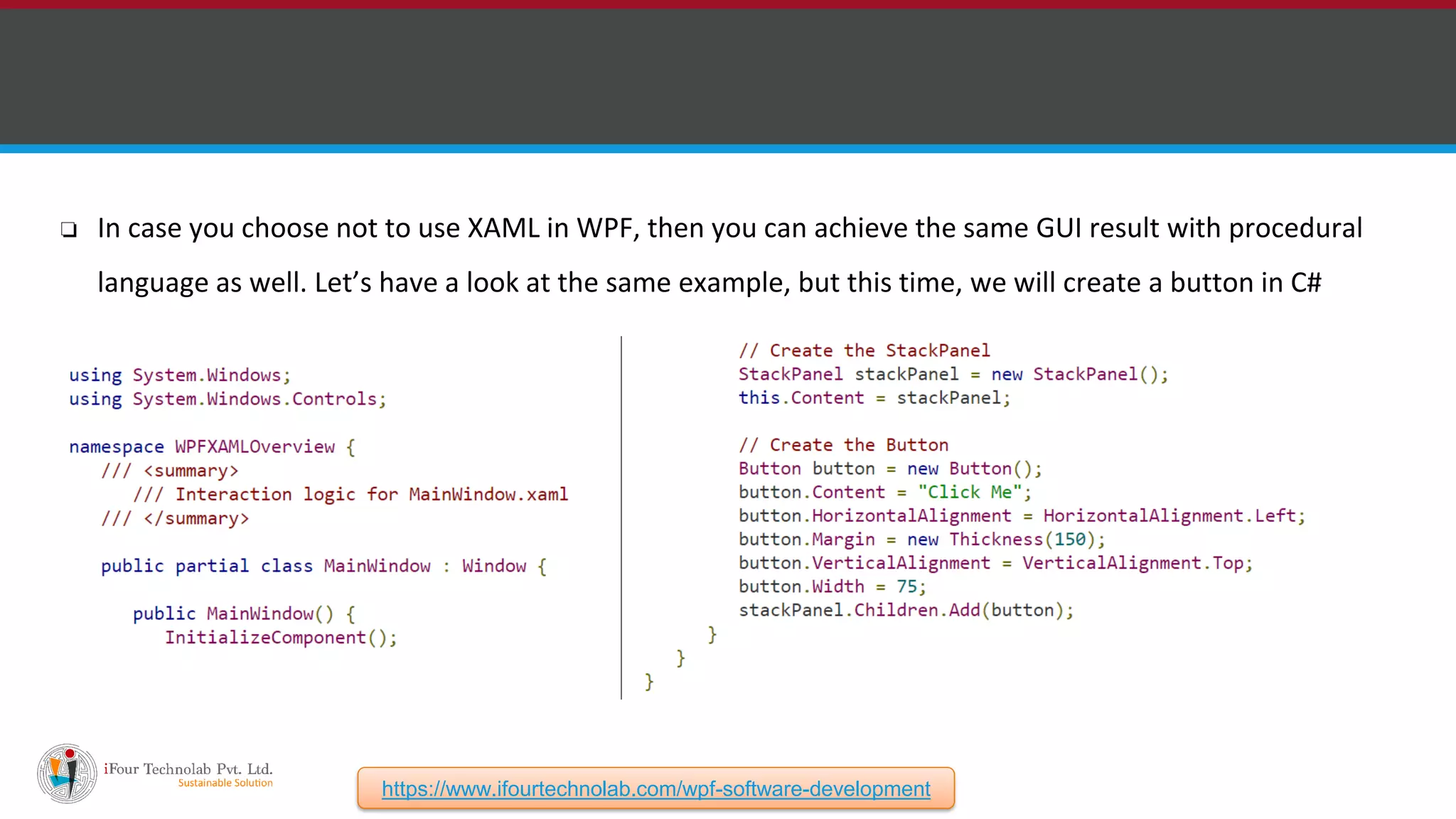
Task: Open the ifourtechnolab wpf-software-development link
Action: pos(655,788)
